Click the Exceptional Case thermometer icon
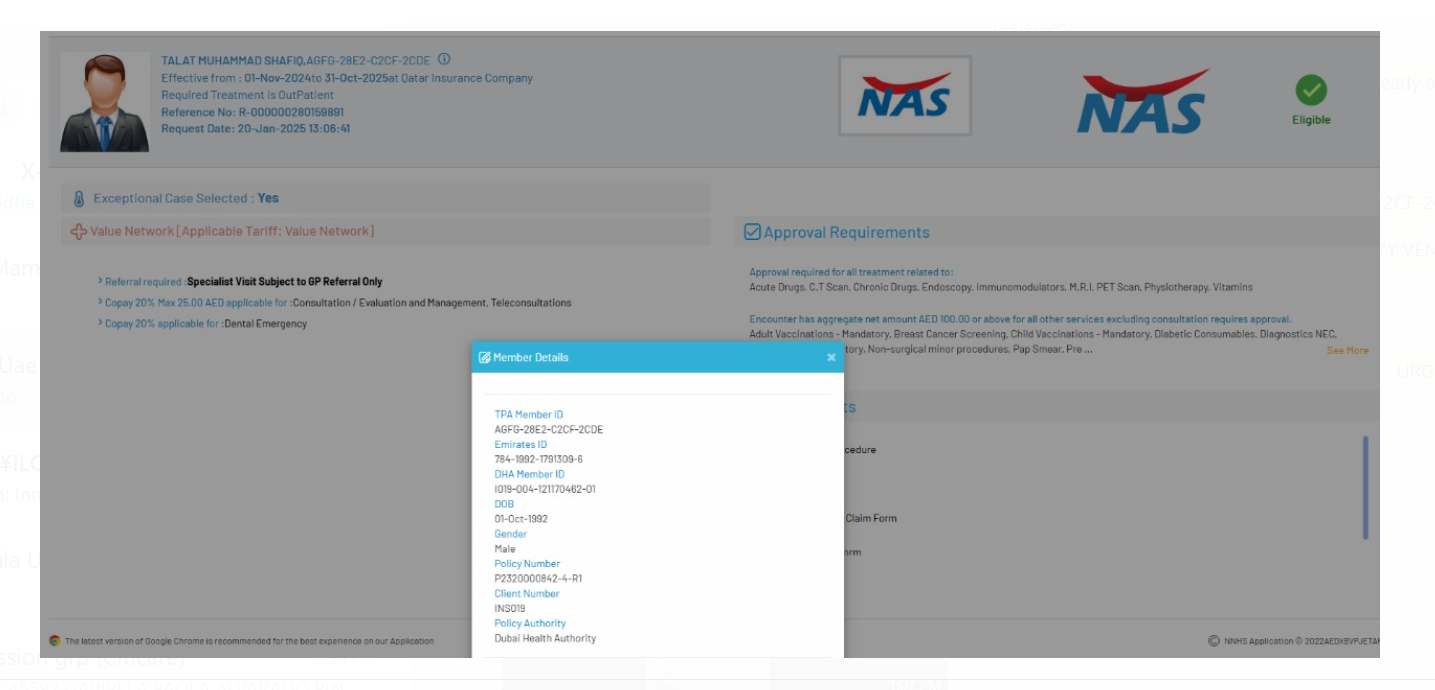This screenshot has height=690, width=1435. click(x=80, y=198)
